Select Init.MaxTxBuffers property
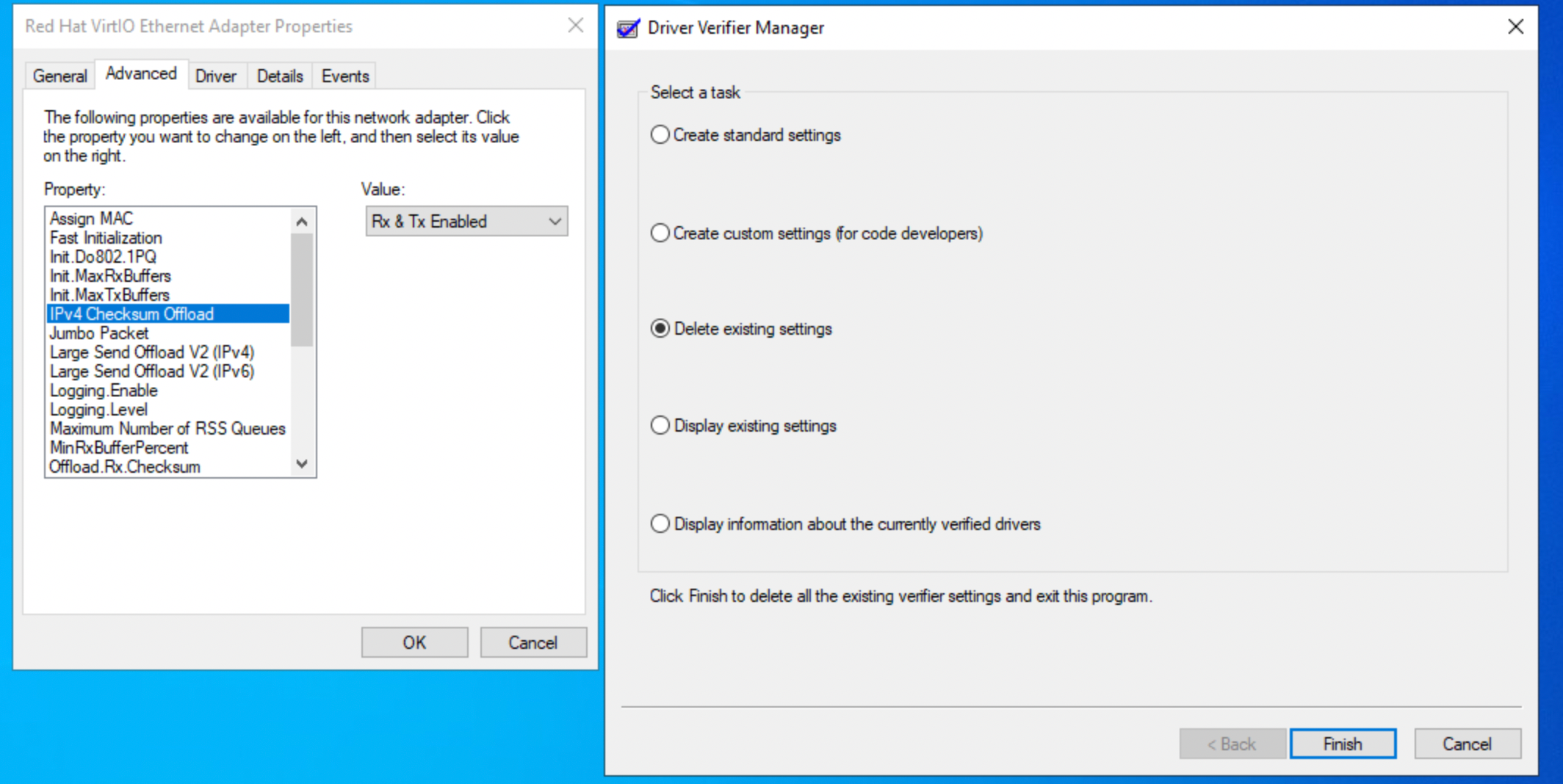The image size is (1563, 784). point(168,295)
